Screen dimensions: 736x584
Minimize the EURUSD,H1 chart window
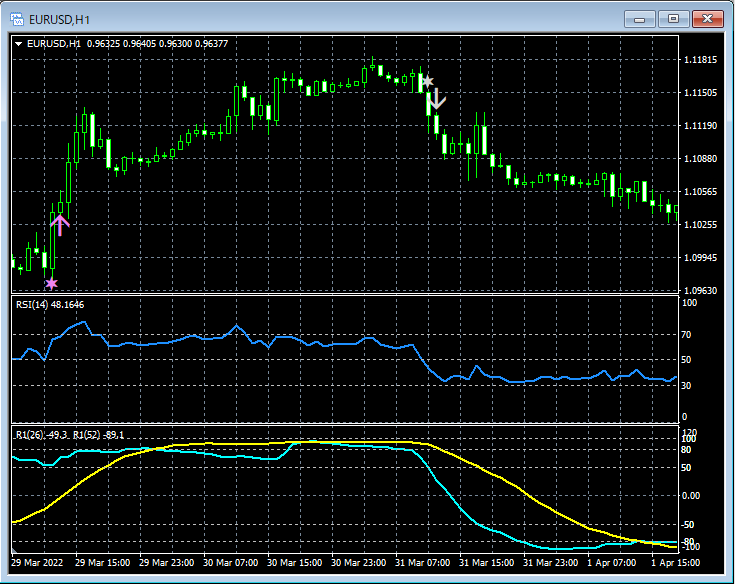pyautogui.click(x=641, y=18)
